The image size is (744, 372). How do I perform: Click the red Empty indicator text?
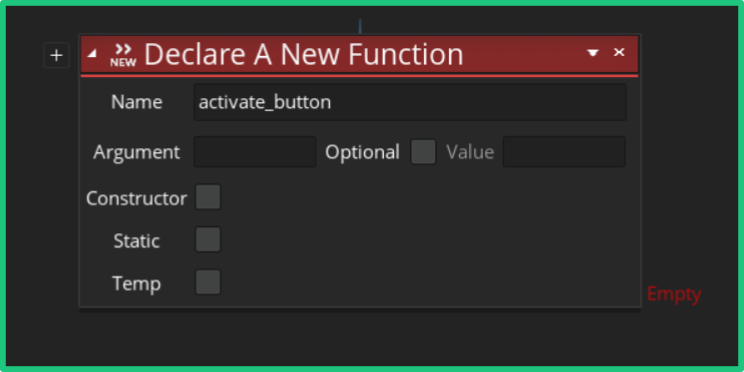674,294
